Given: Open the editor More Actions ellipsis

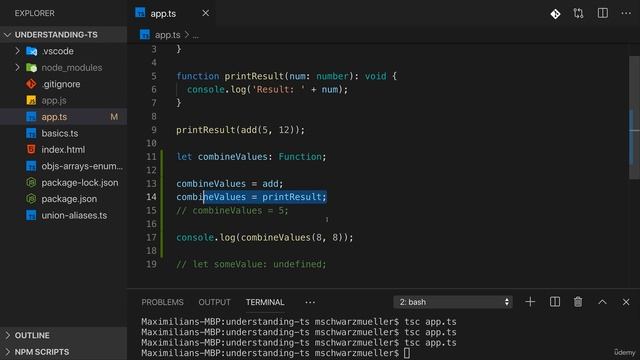Looking at the screenshot, I should (626, 13).
